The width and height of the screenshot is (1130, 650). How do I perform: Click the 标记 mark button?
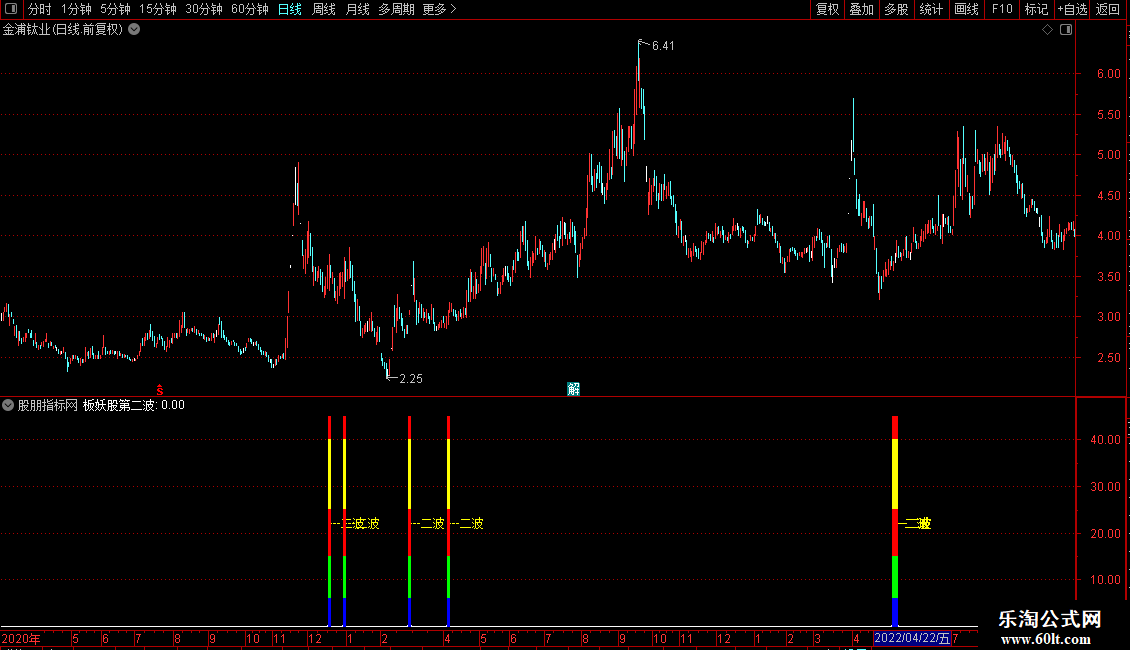click(1036, 9)
